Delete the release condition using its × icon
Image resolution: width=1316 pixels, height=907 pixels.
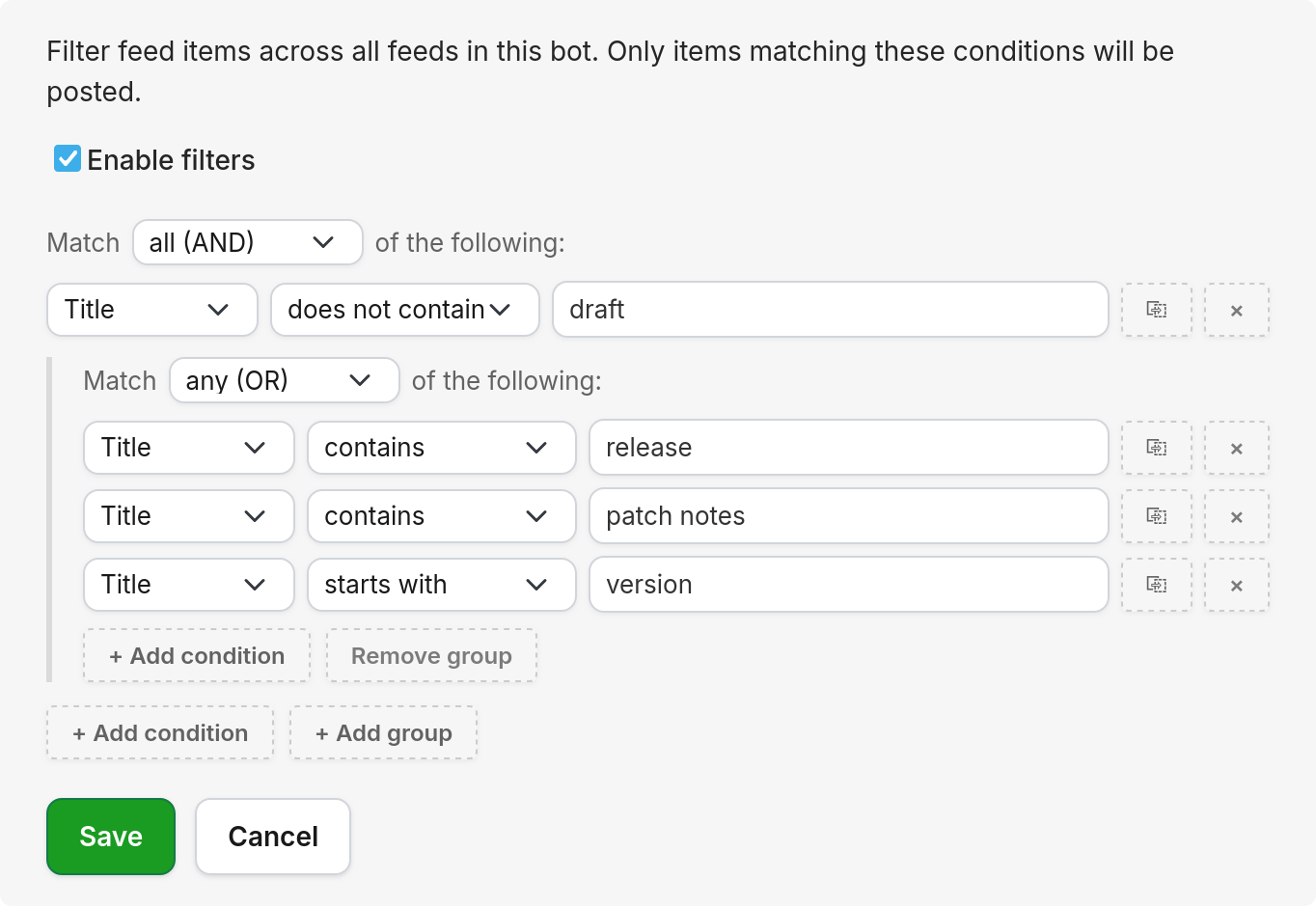1236,448
